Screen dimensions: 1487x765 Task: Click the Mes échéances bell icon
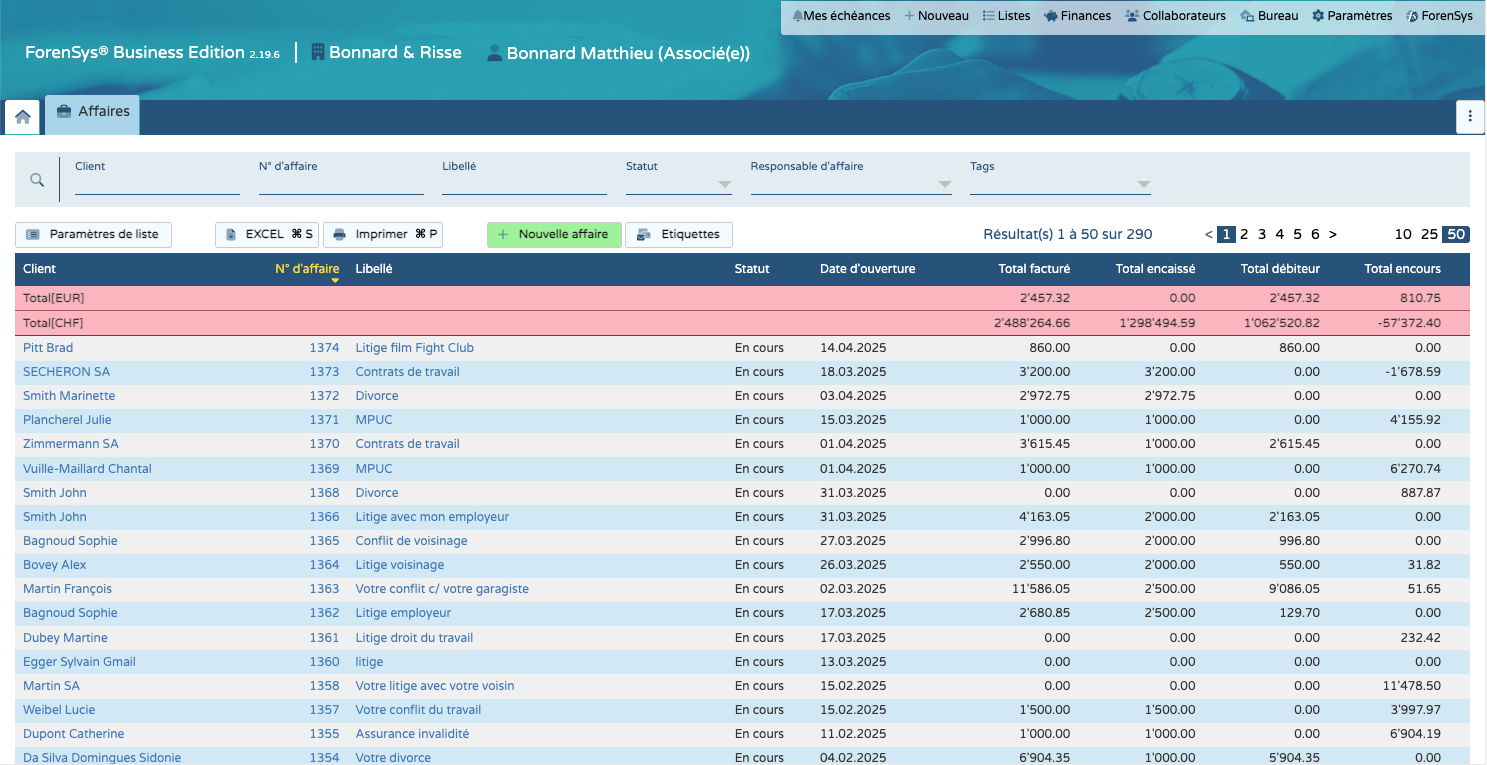(798, 16)
